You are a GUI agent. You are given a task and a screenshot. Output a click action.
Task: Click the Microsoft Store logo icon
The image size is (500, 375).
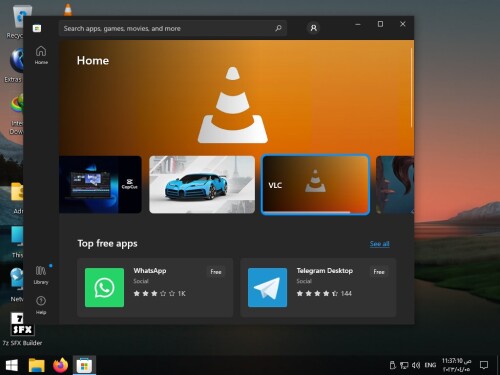pos(37,28)
